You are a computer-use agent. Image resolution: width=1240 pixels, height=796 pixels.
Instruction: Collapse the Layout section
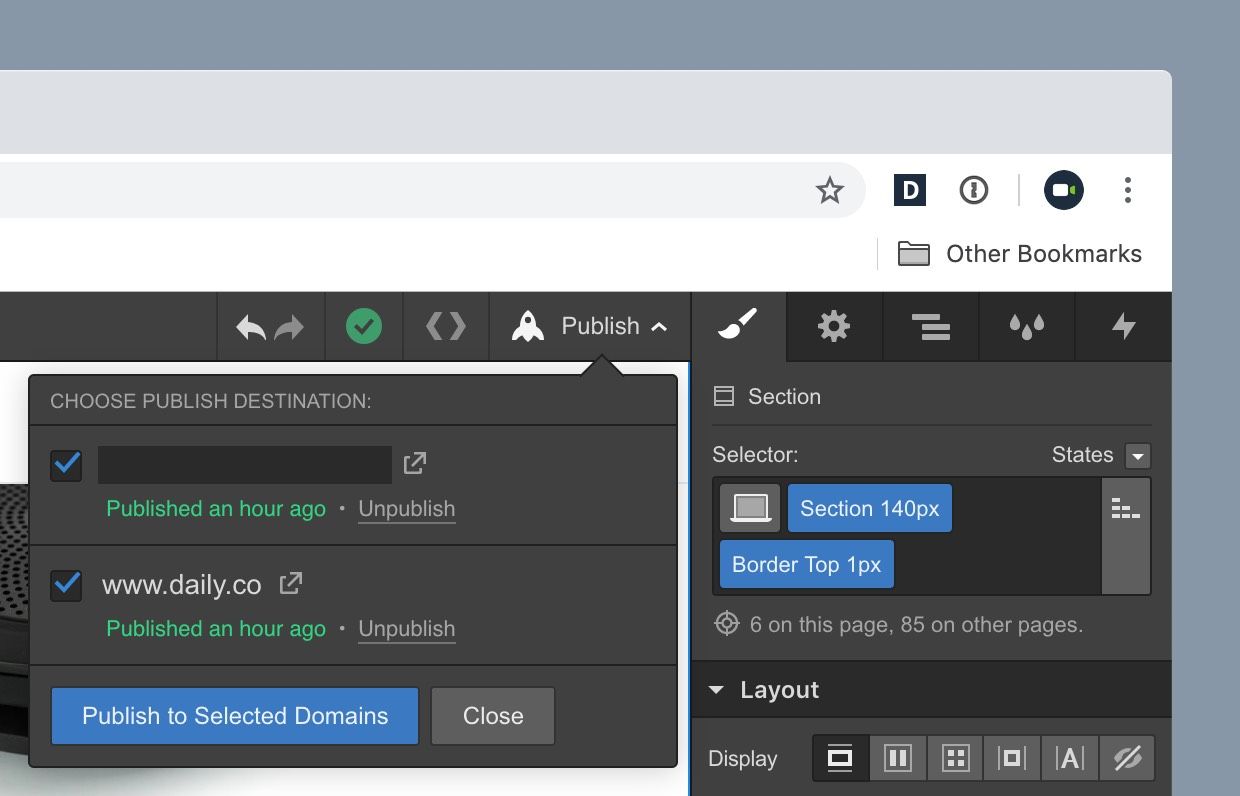(x=716, y=690)
